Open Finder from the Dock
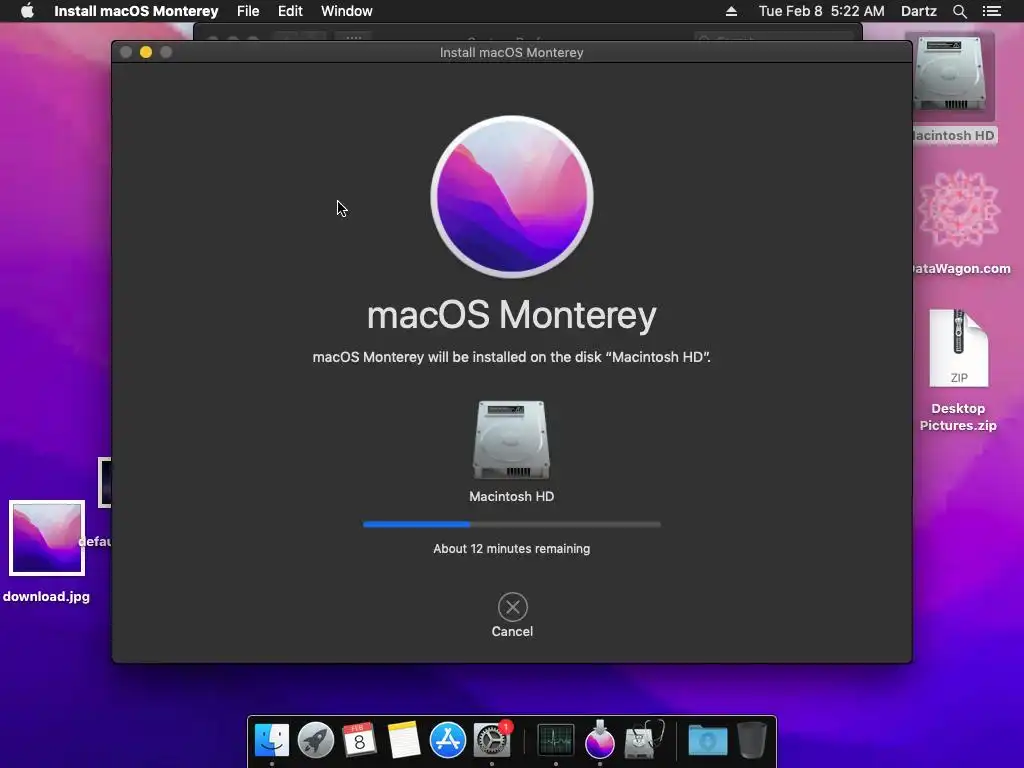This screenshot has width=1024, height=768. pyautogui.click(x=272, y=740)
